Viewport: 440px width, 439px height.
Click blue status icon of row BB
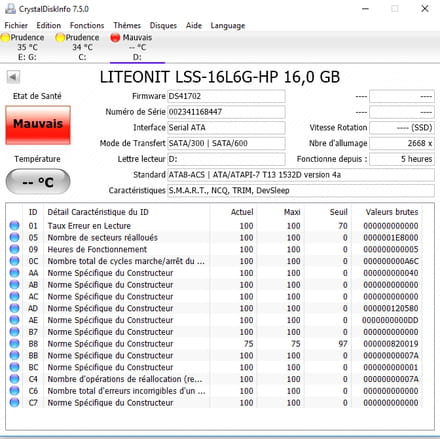point(14,355)
